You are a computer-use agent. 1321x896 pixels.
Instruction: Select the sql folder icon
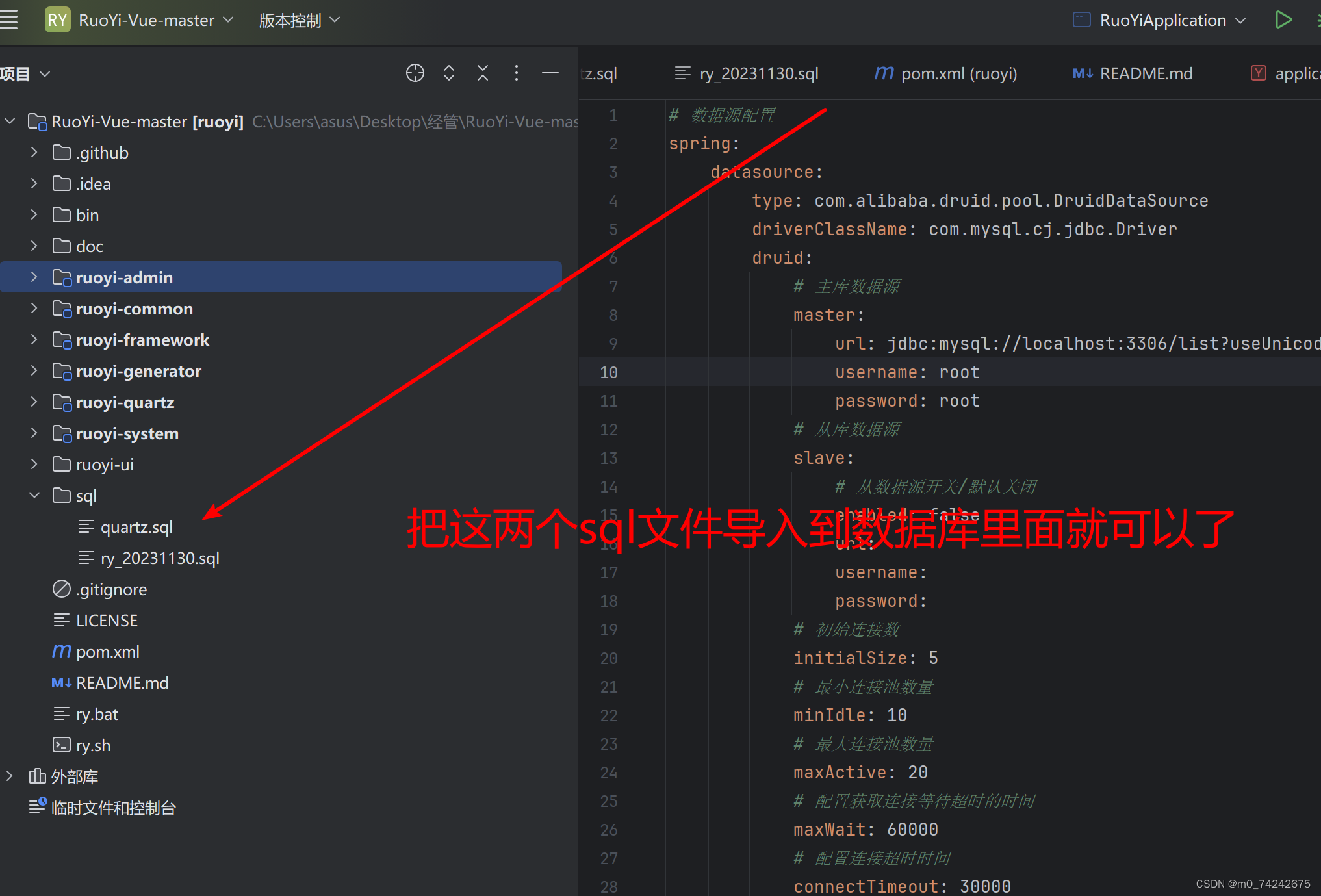(x=62, y=496)
